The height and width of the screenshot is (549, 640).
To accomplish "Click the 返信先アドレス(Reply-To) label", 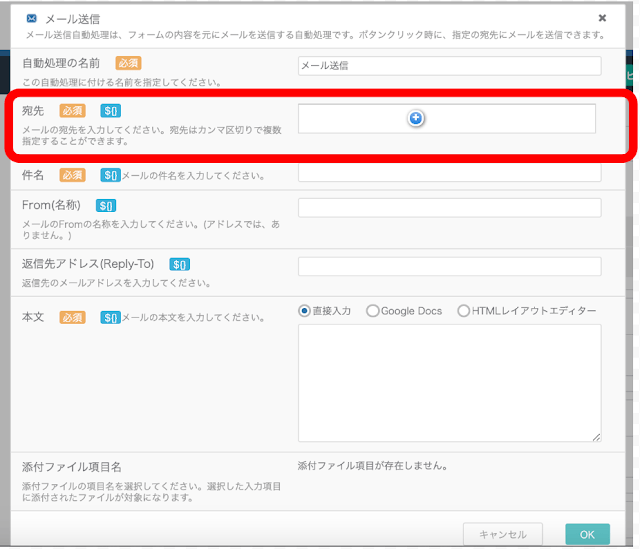I will (88, 264).
